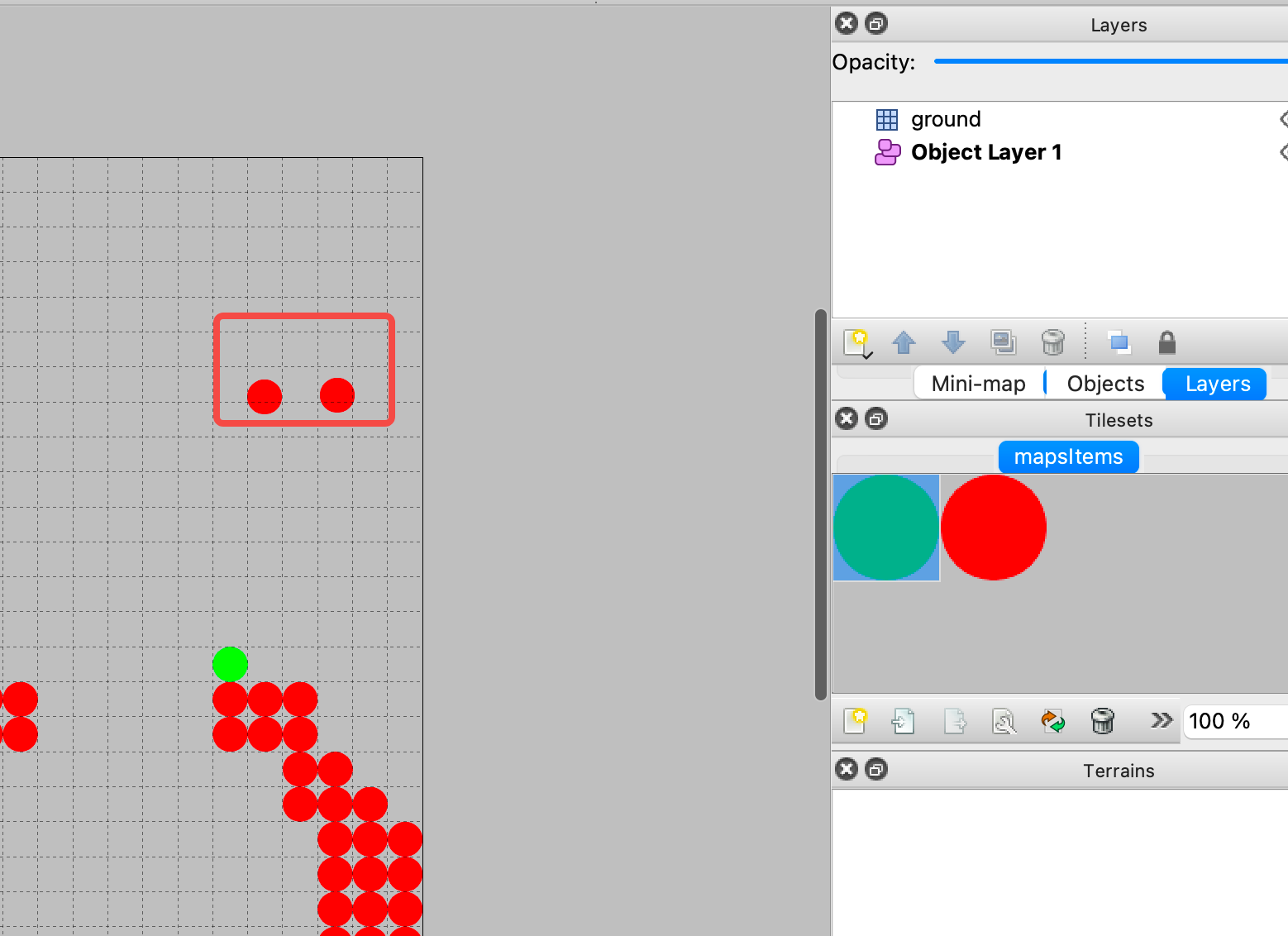The height and width of the screenshot is (936, 1288).
Task: Click the ground tile layer grid icon
Action: (x=887, y=120)
